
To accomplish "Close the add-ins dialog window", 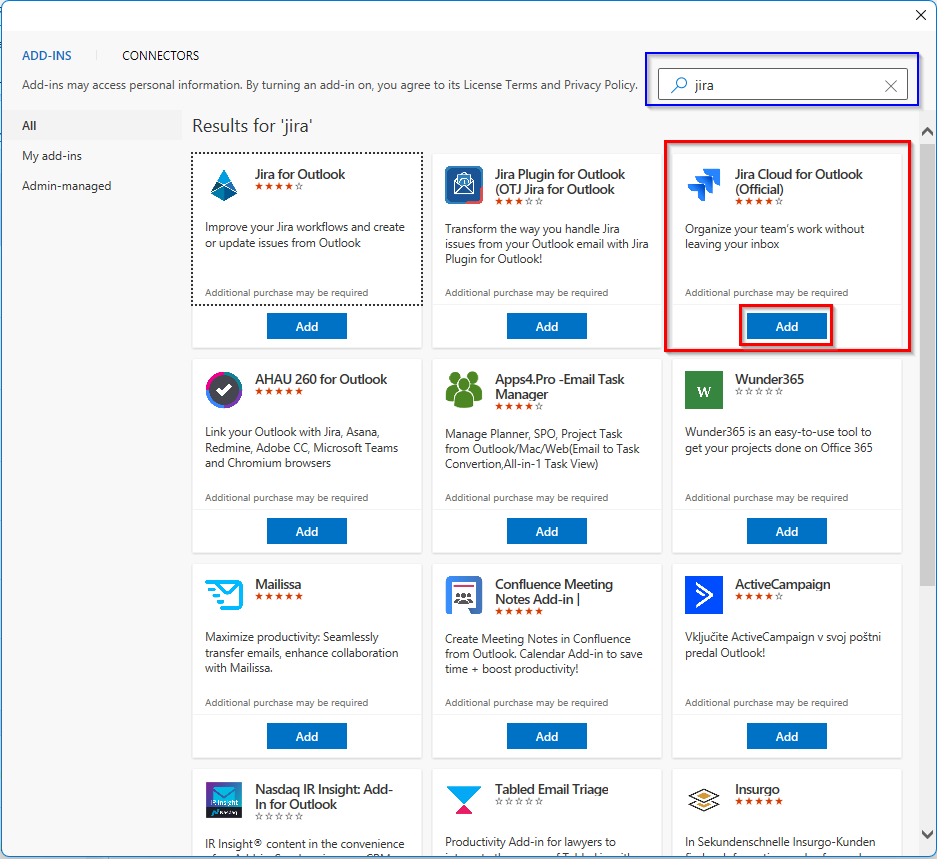I will [x=921, y=15].
